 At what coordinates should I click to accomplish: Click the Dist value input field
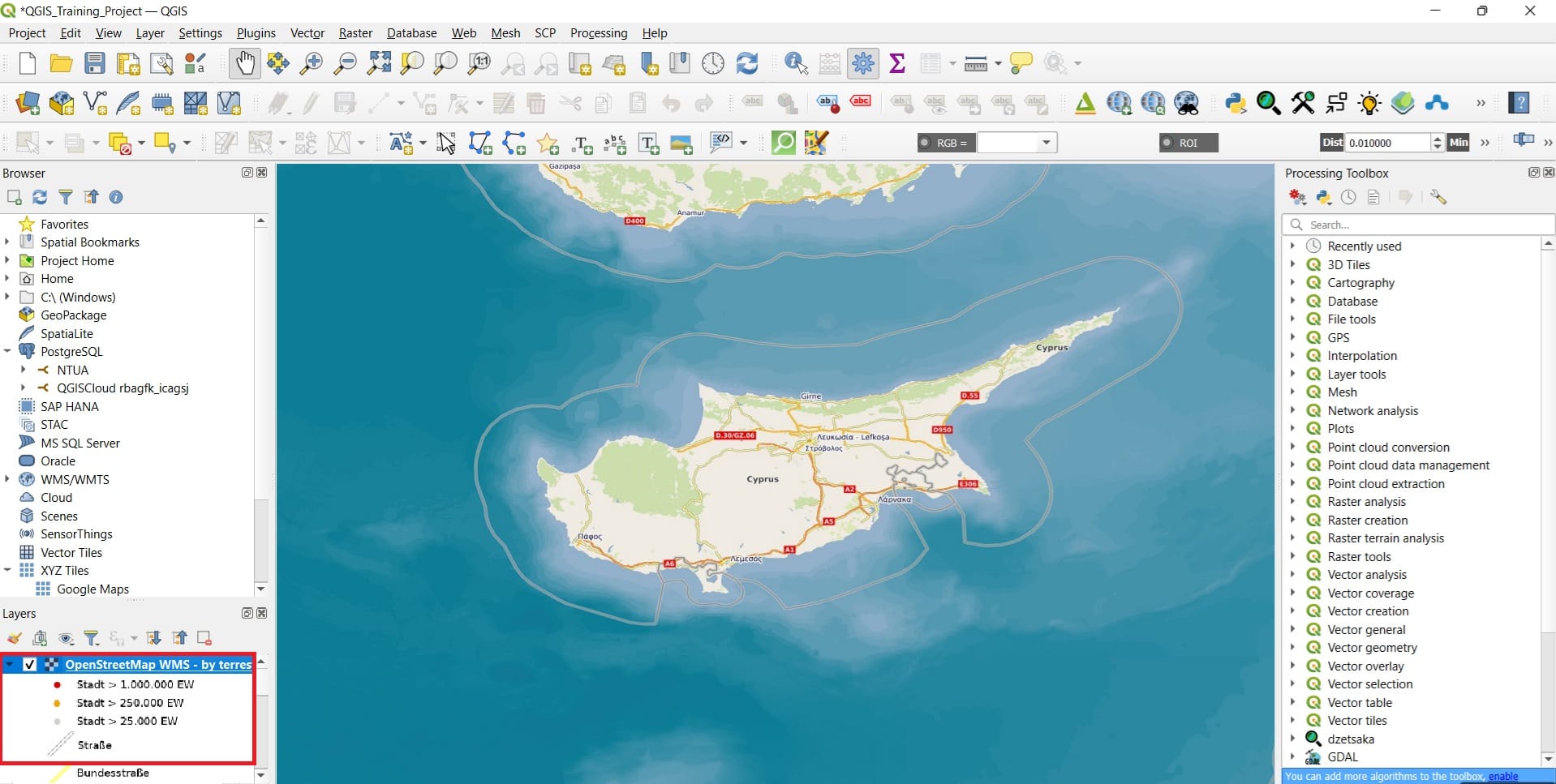coord(1386,143)
